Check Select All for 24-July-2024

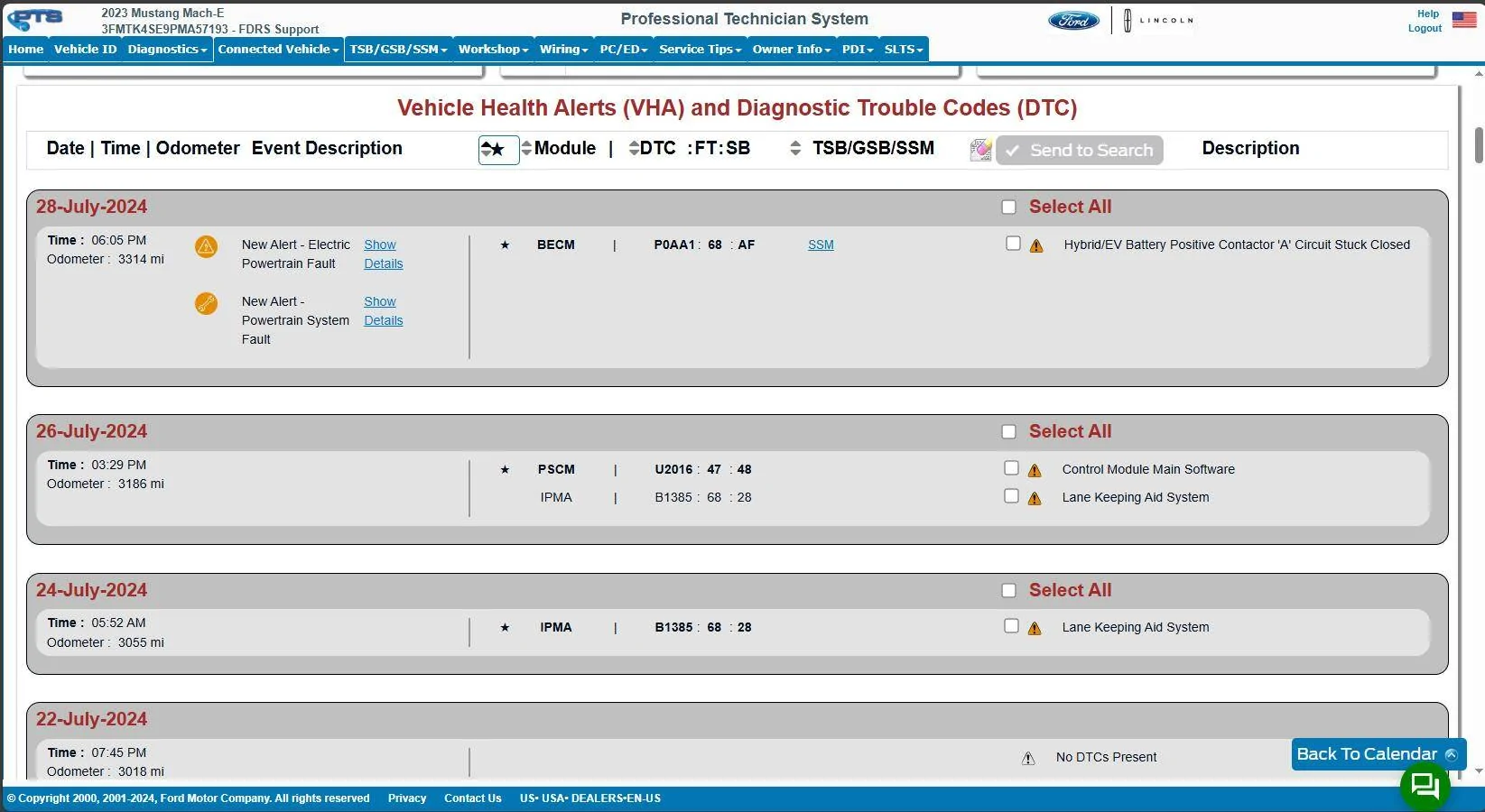click(1009, 591)
